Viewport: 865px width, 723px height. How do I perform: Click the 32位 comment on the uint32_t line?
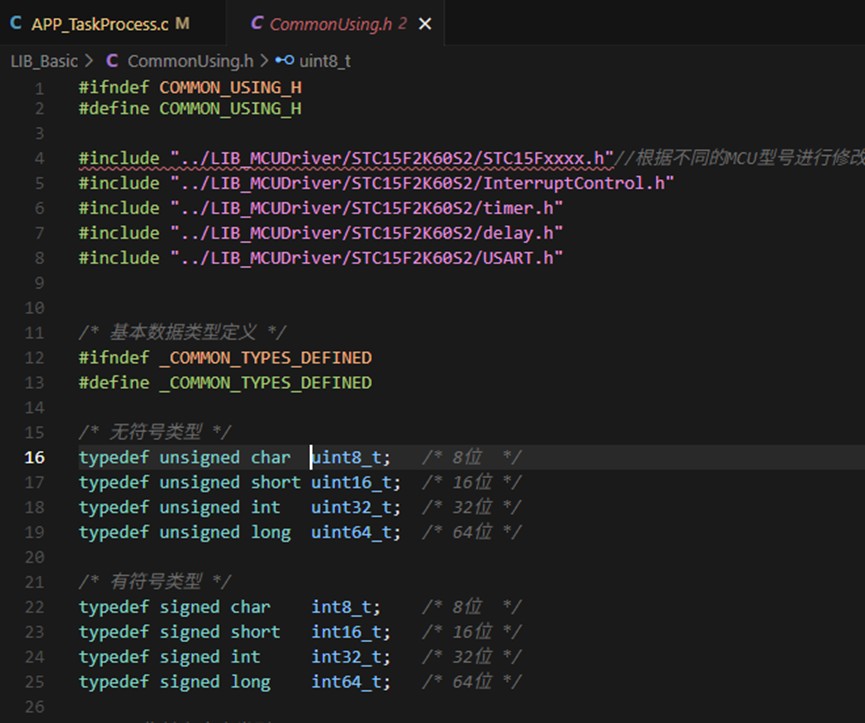(472, 507)
